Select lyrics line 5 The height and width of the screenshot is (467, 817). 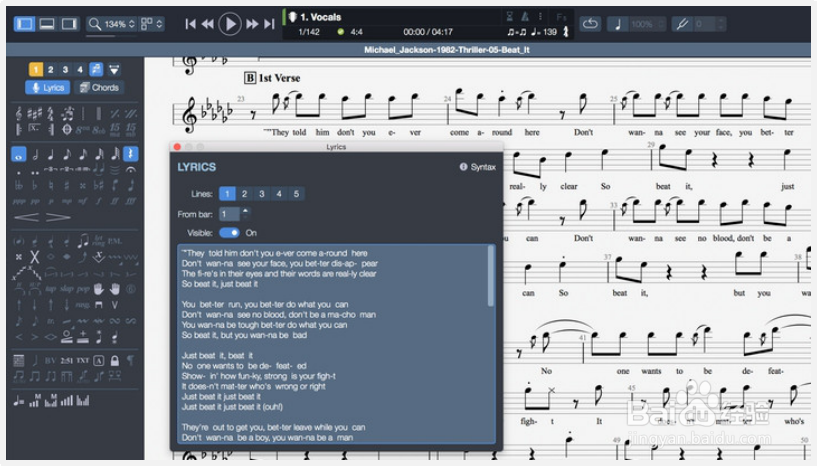pos(296,194)
